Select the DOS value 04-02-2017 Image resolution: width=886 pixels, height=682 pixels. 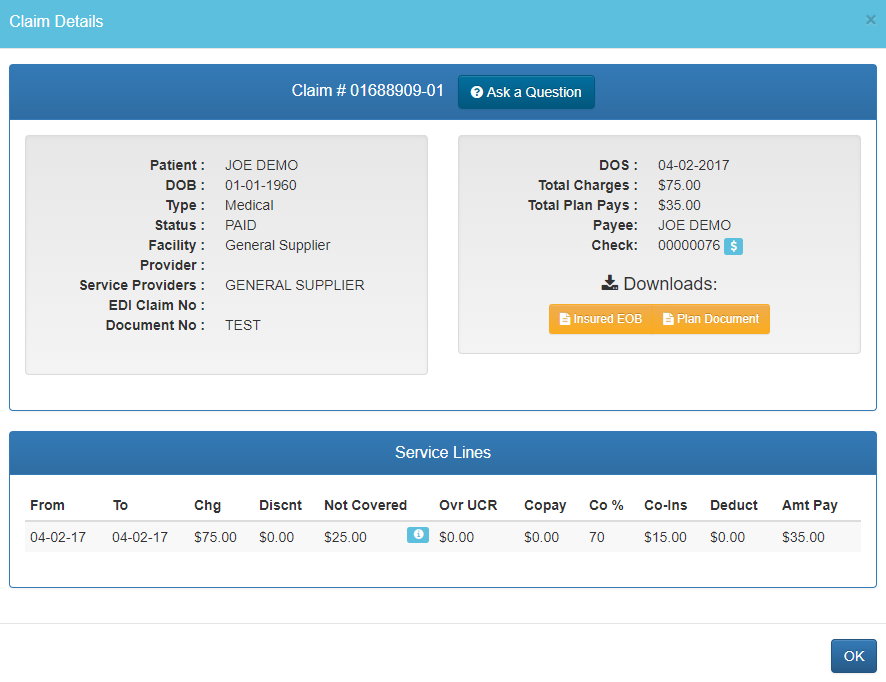point(693,165)
